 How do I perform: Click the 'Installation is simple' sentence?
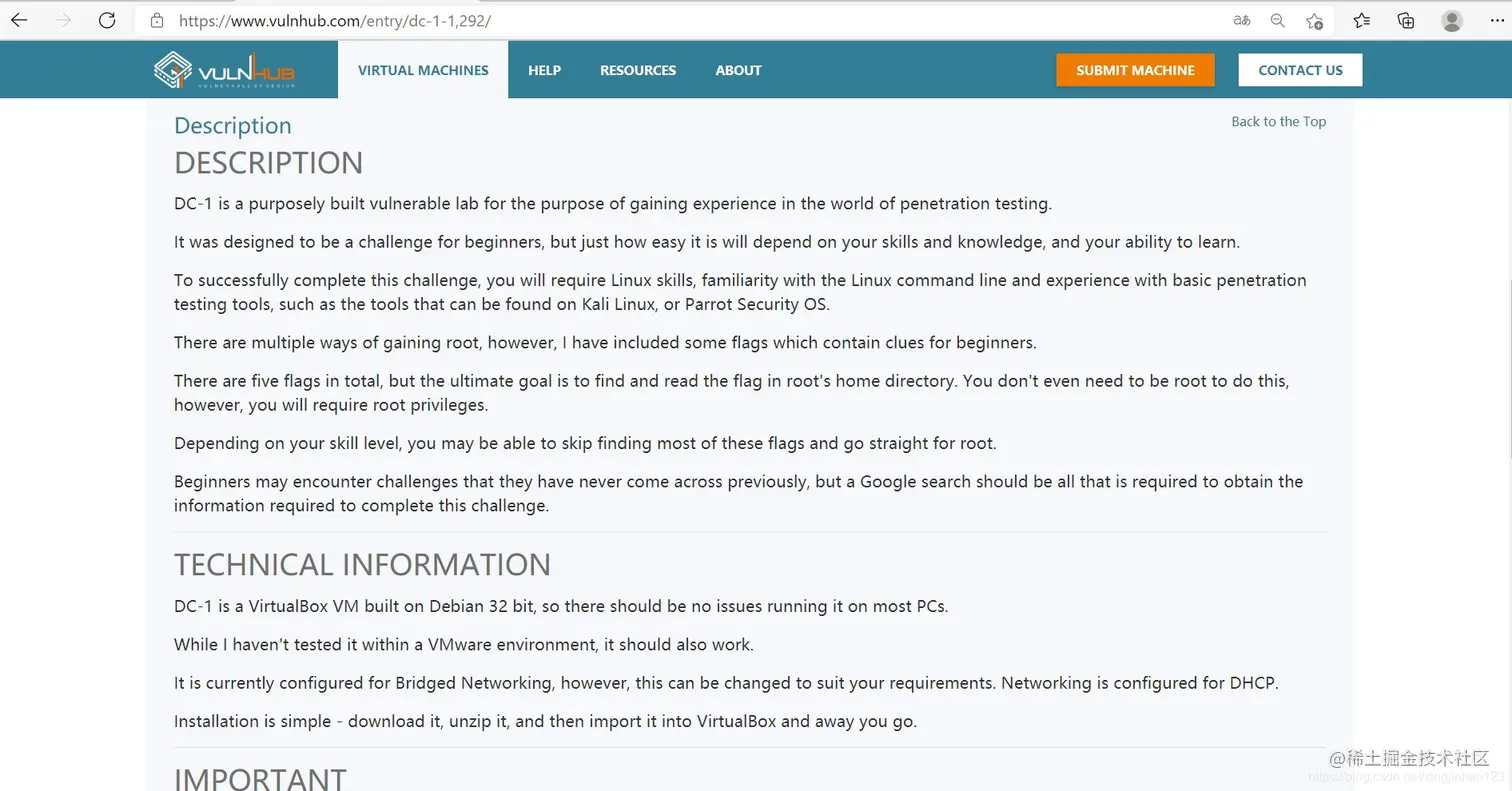click(x=545, y=721)
